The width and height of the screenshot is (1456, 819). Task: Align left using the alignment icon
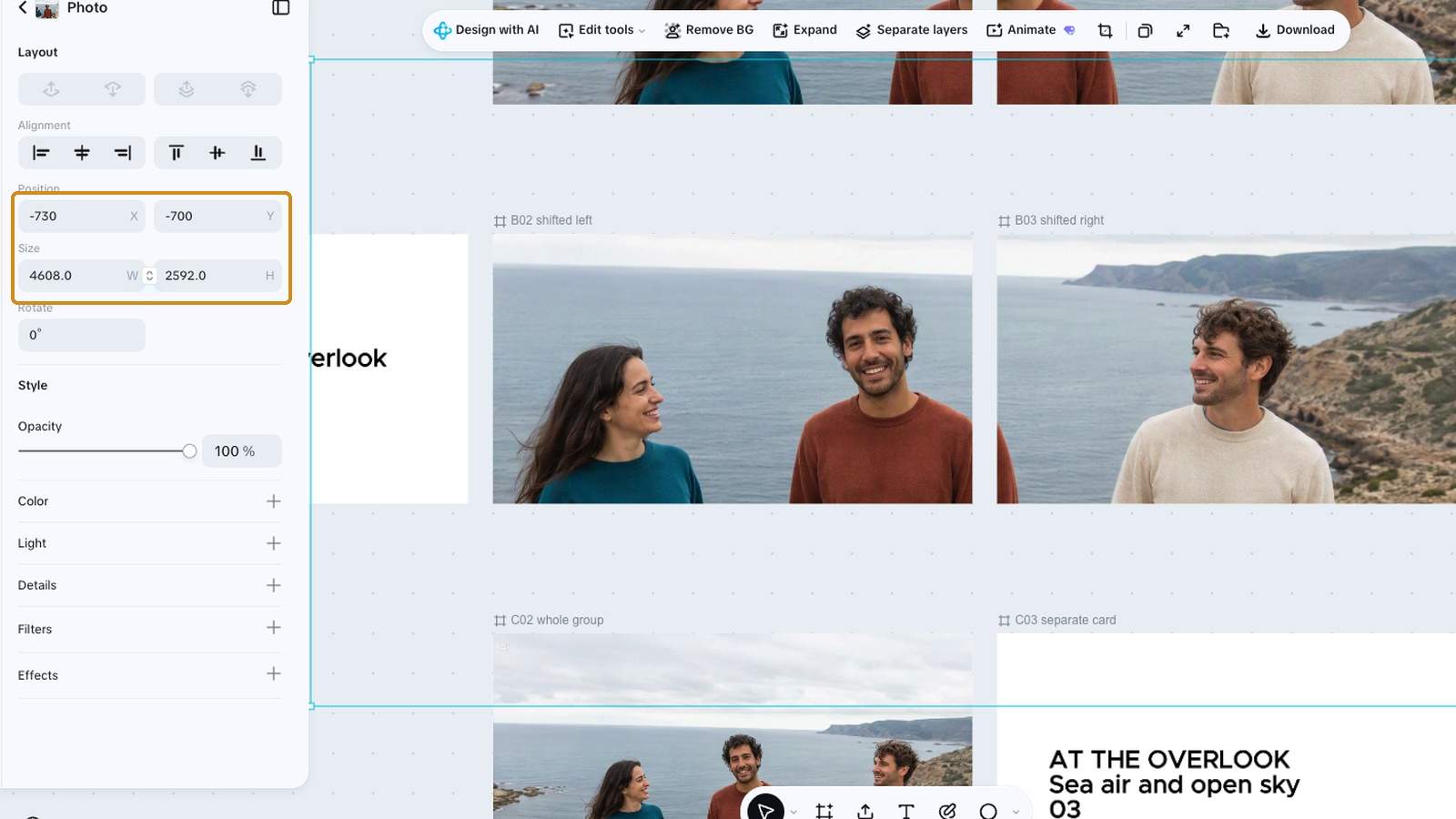41,153
